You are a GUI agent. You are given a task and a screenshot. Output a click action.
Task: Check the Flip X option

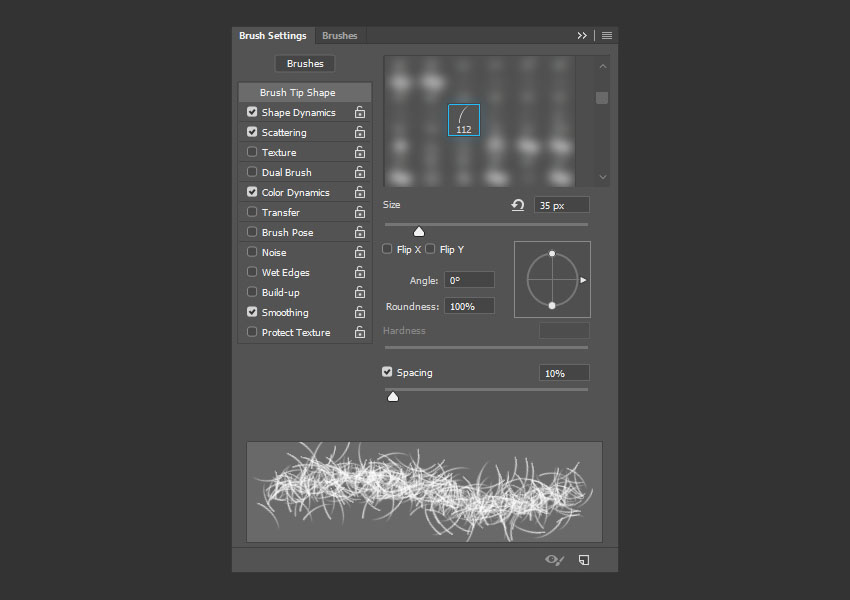click(x=387, y=249)
